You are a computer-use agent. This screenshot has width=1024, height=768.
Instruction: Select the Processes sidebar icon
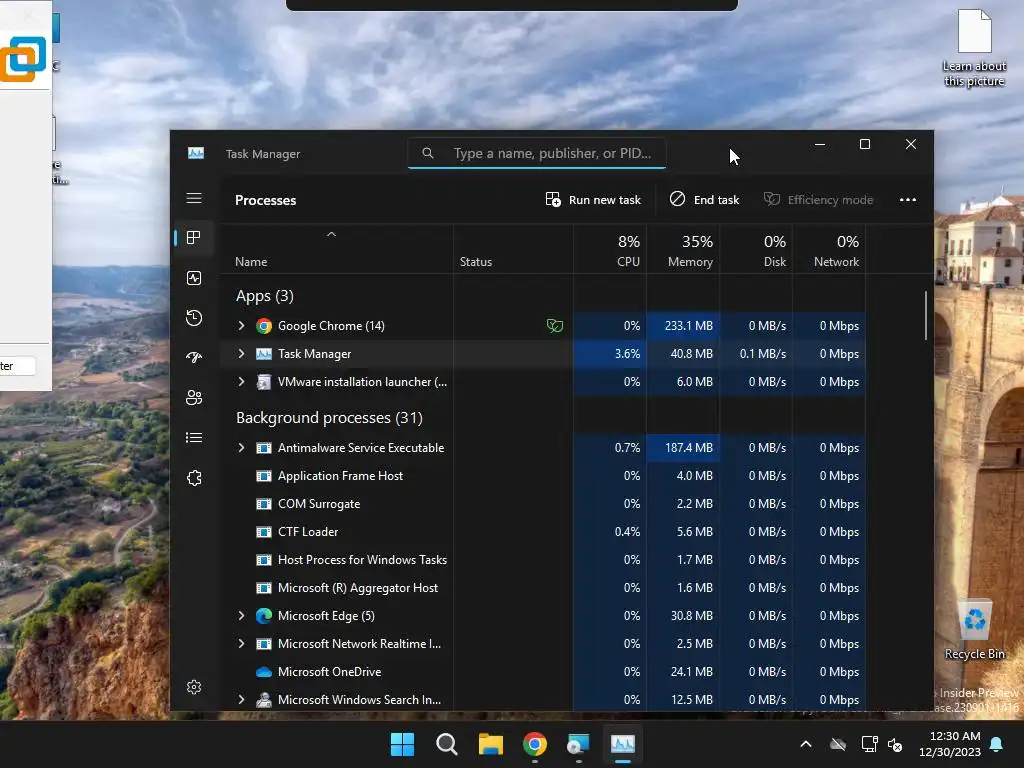(x=194, y=238)
